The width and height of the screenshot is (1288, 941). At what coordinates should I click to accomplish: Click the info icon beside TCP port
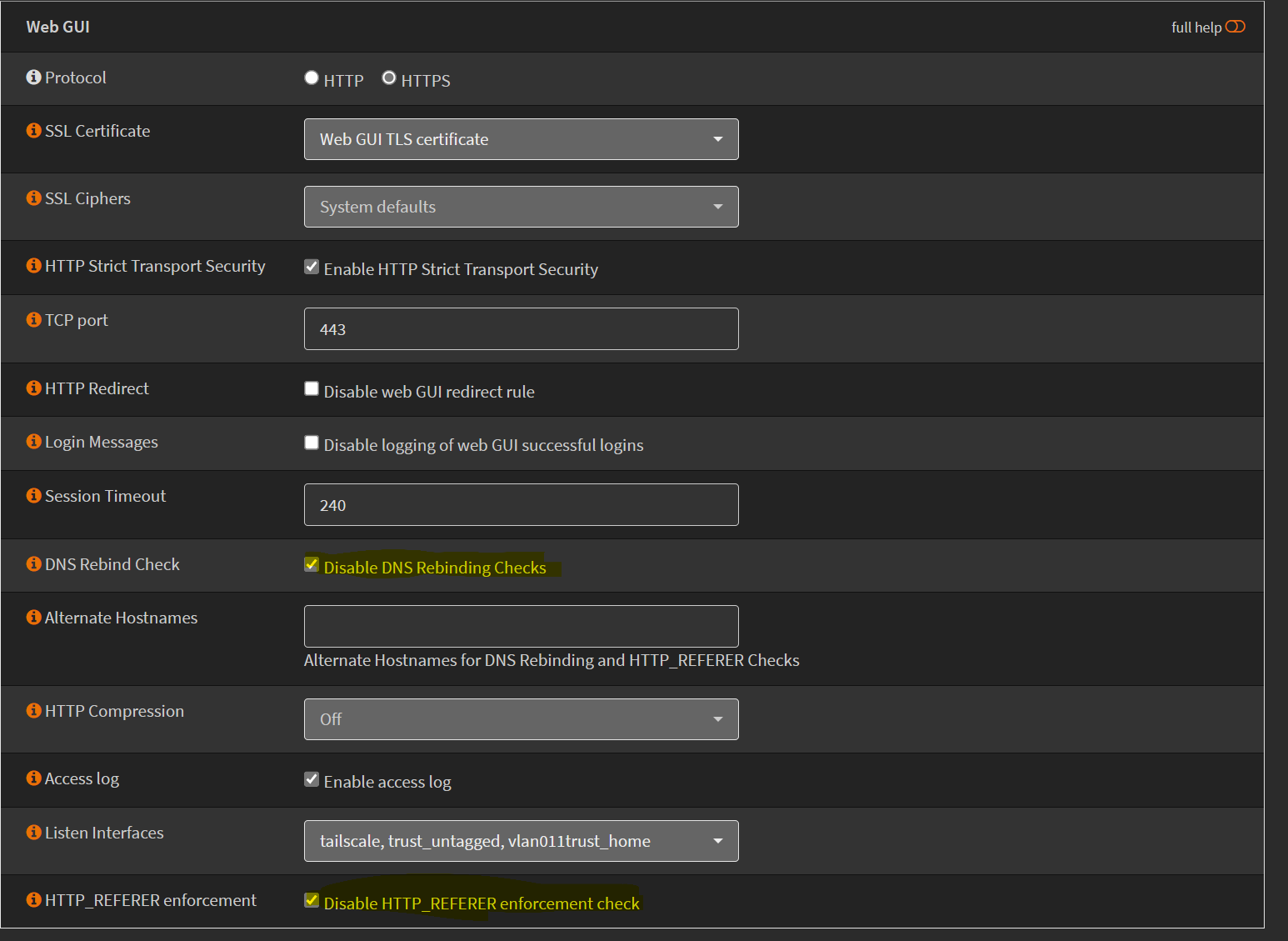pyautogui.click(x=33, y=319)
